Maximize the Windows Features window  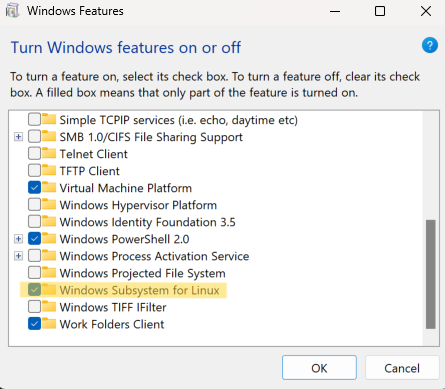click(380, 11)
